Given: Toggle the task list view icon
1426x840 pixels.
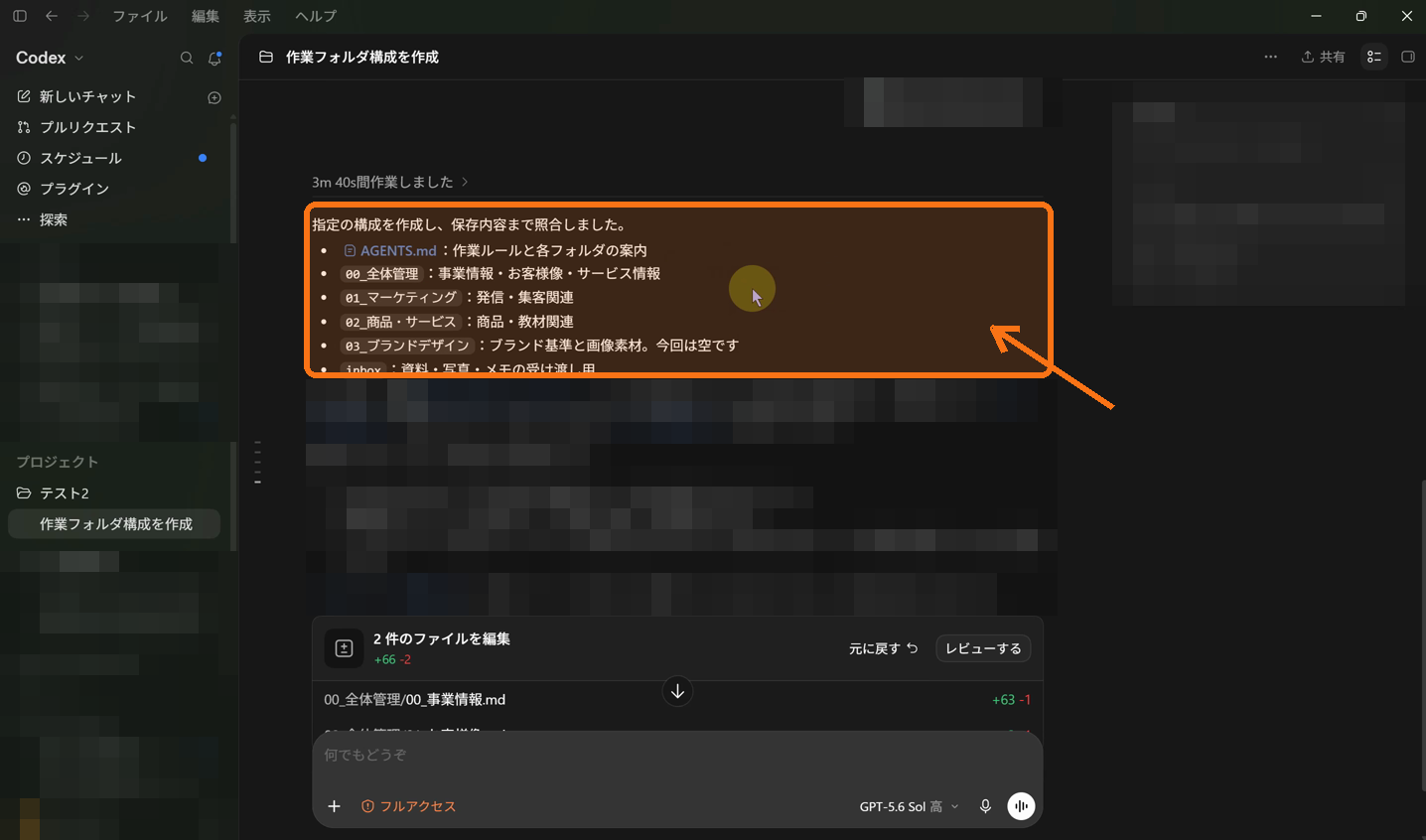Looking at the screenshot, I should point(1374,57).
